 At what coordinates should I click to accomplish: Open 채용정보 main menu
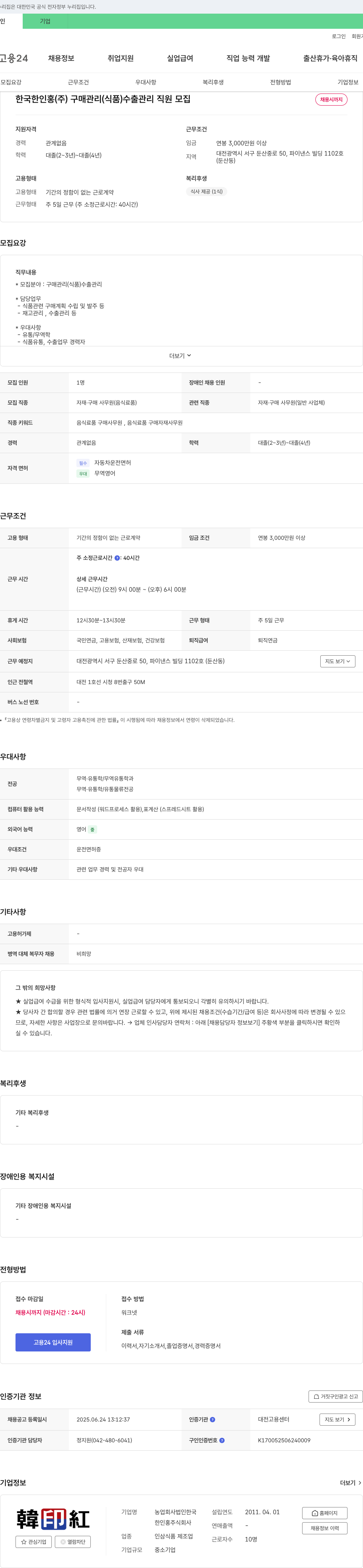tap(61, 58)
